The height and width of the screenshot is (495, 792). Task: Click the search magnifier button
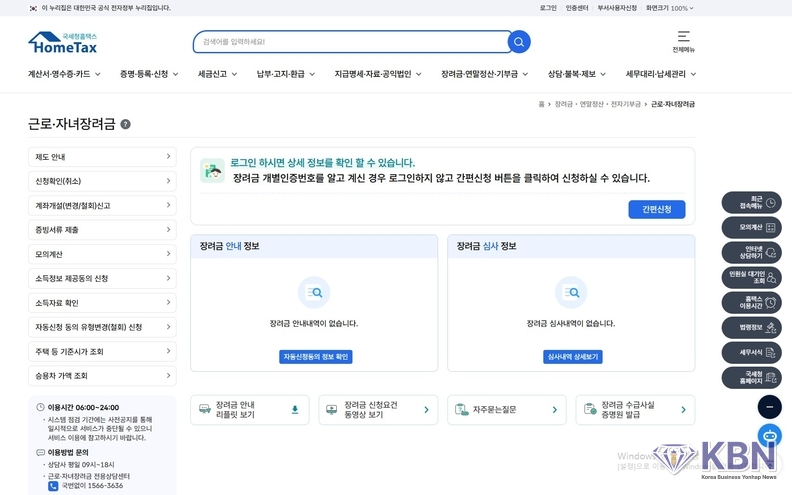(x=518, y=42)
